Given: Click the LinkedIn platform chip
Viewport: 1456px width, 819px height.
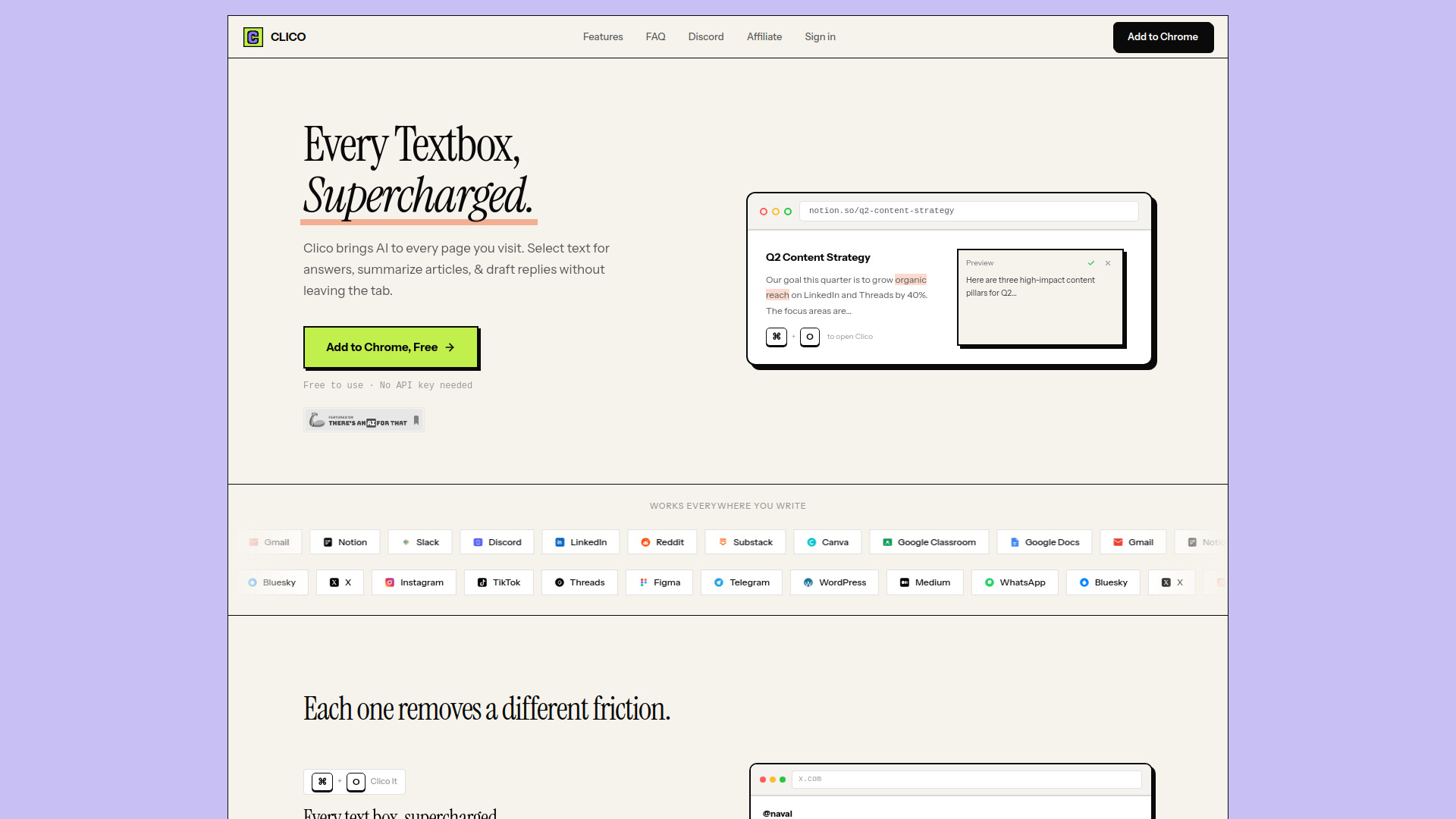Looking at the screenshot, I should [580, 542].
